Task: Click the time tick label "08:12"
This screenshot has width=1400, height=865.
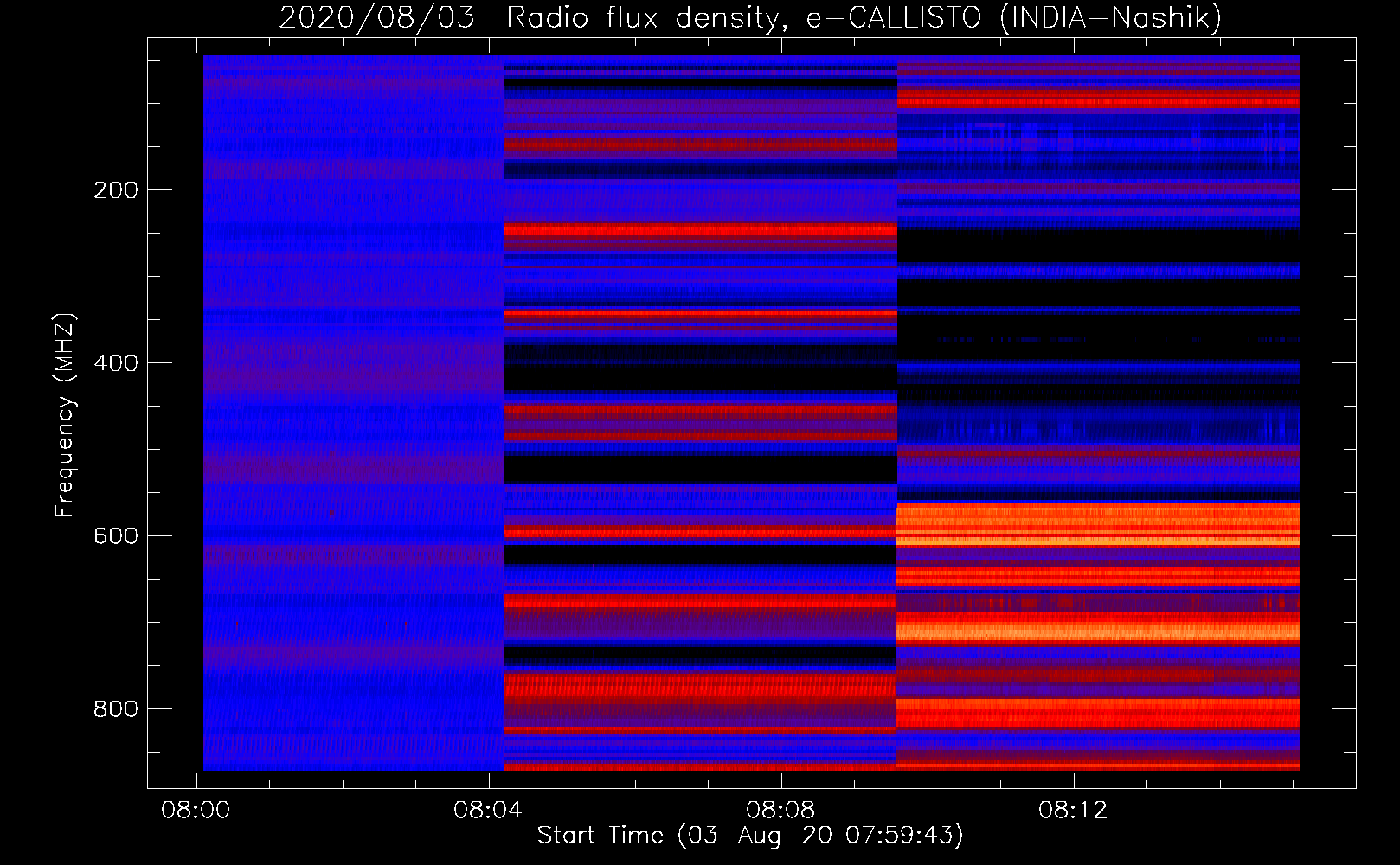Action: (1074, 811)
